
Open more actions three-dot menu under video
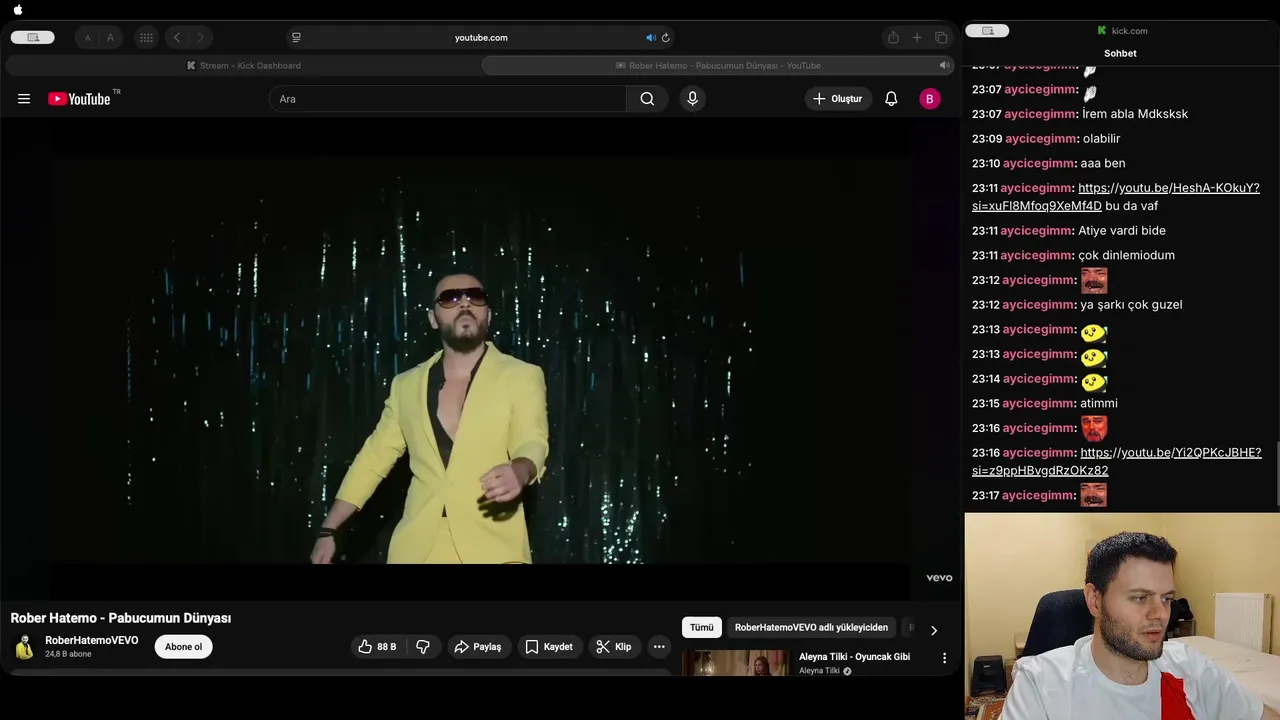[659, 647]
